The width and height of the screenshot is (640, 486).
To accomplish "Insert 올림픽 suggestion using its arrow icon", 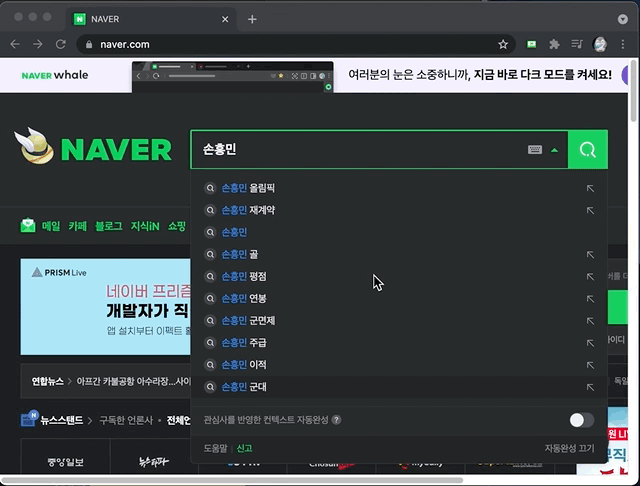I will pyautogui.click(x=590, y=188).
